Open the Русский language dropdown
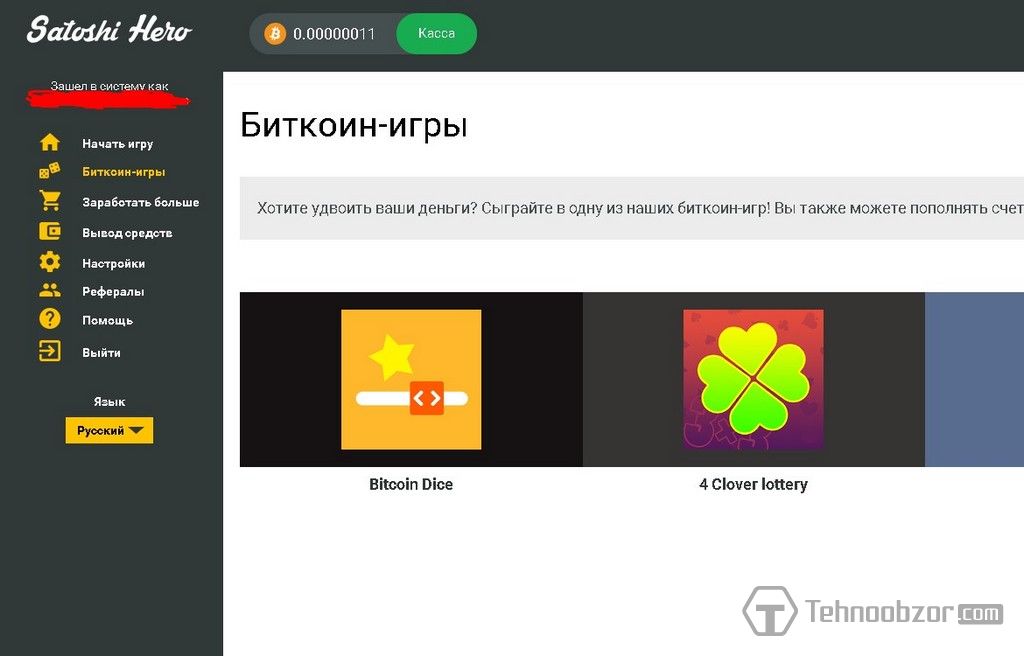 109,430
